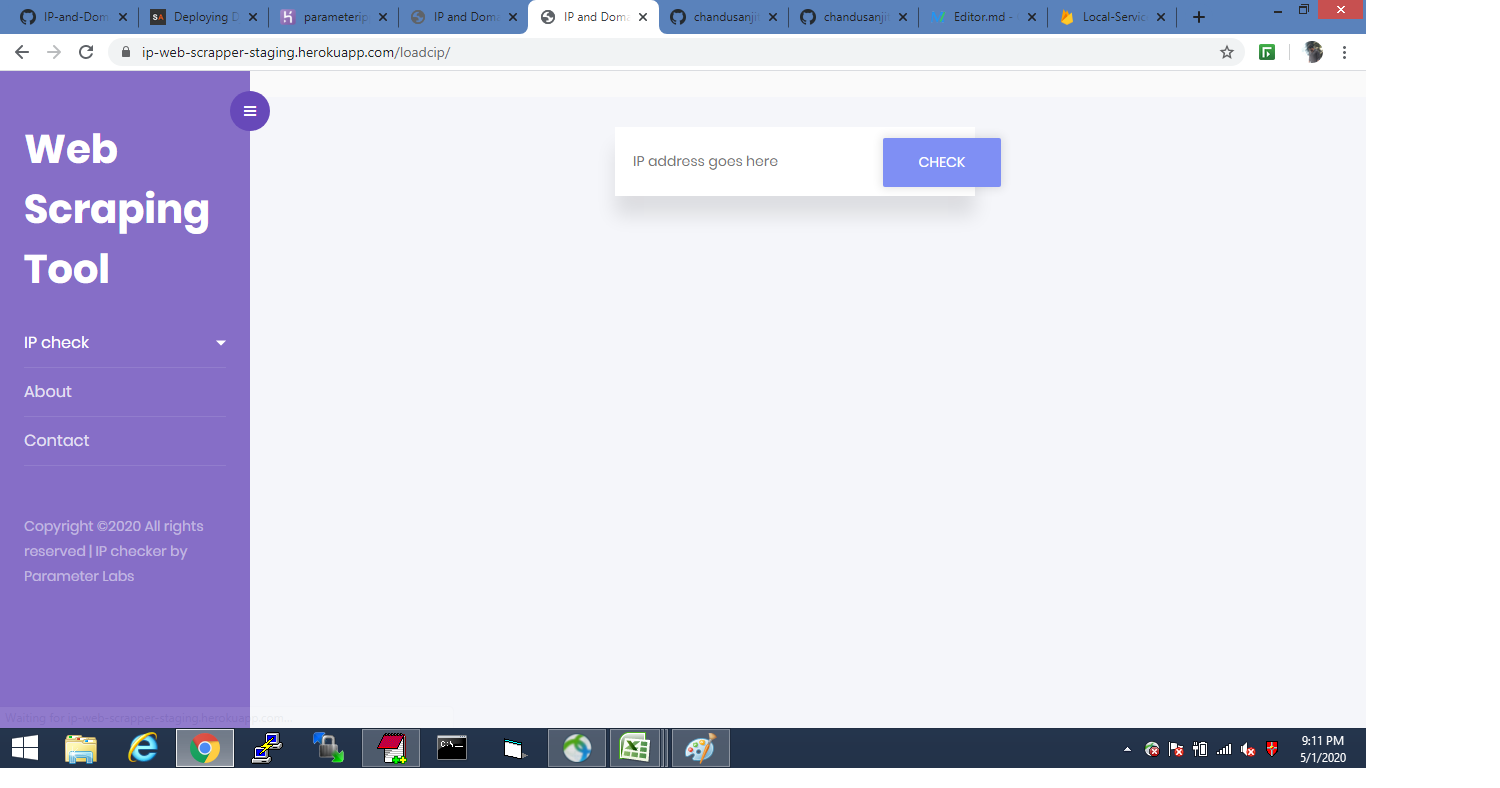Close the IP-and-Dom GitHub tab

coord(122,17)
